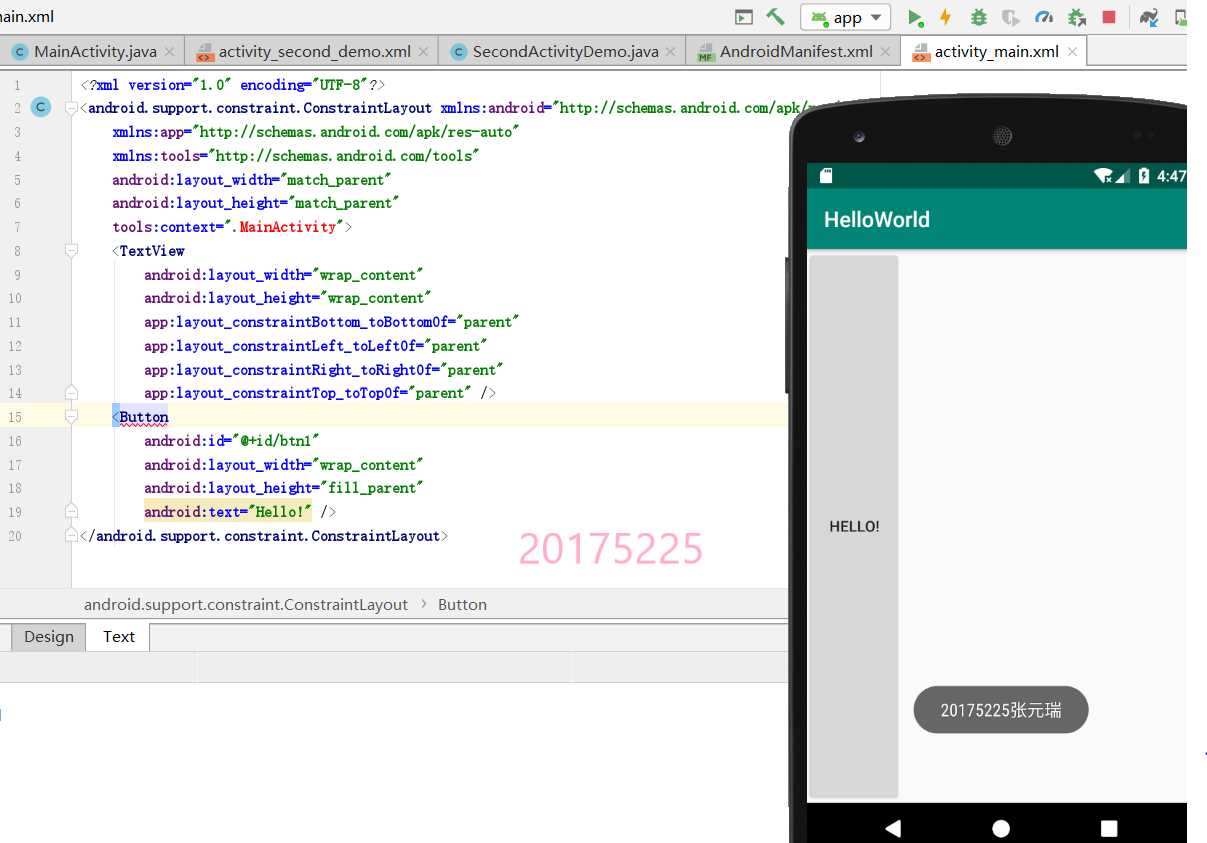This screenshot has width=1207, height=843.
Task: Tap the emulator Recents square button
Action: (1109, 828)
